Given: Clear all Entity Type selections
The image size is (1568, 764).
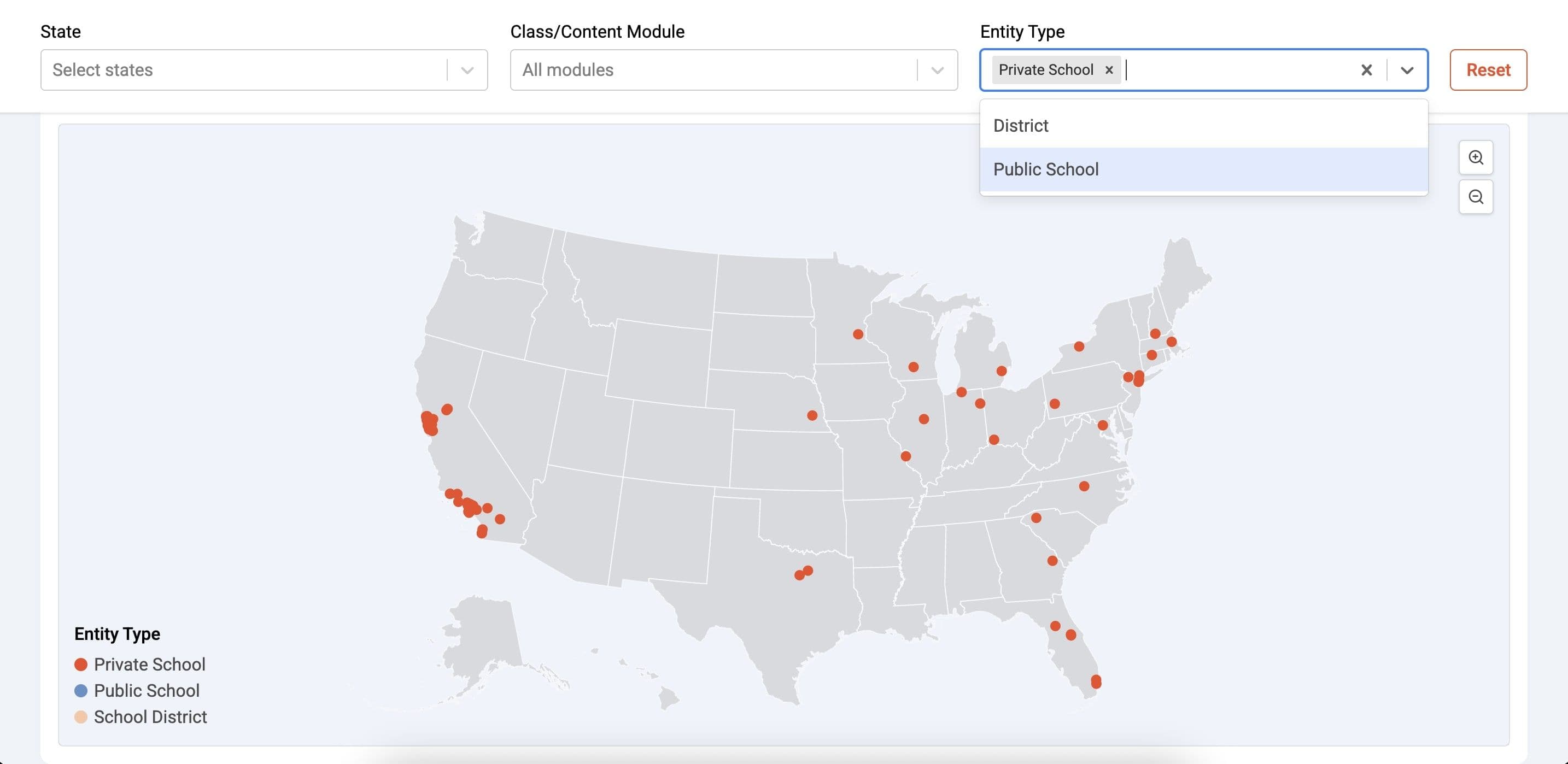Looking at the screenshot, I should click(1366, 70).
